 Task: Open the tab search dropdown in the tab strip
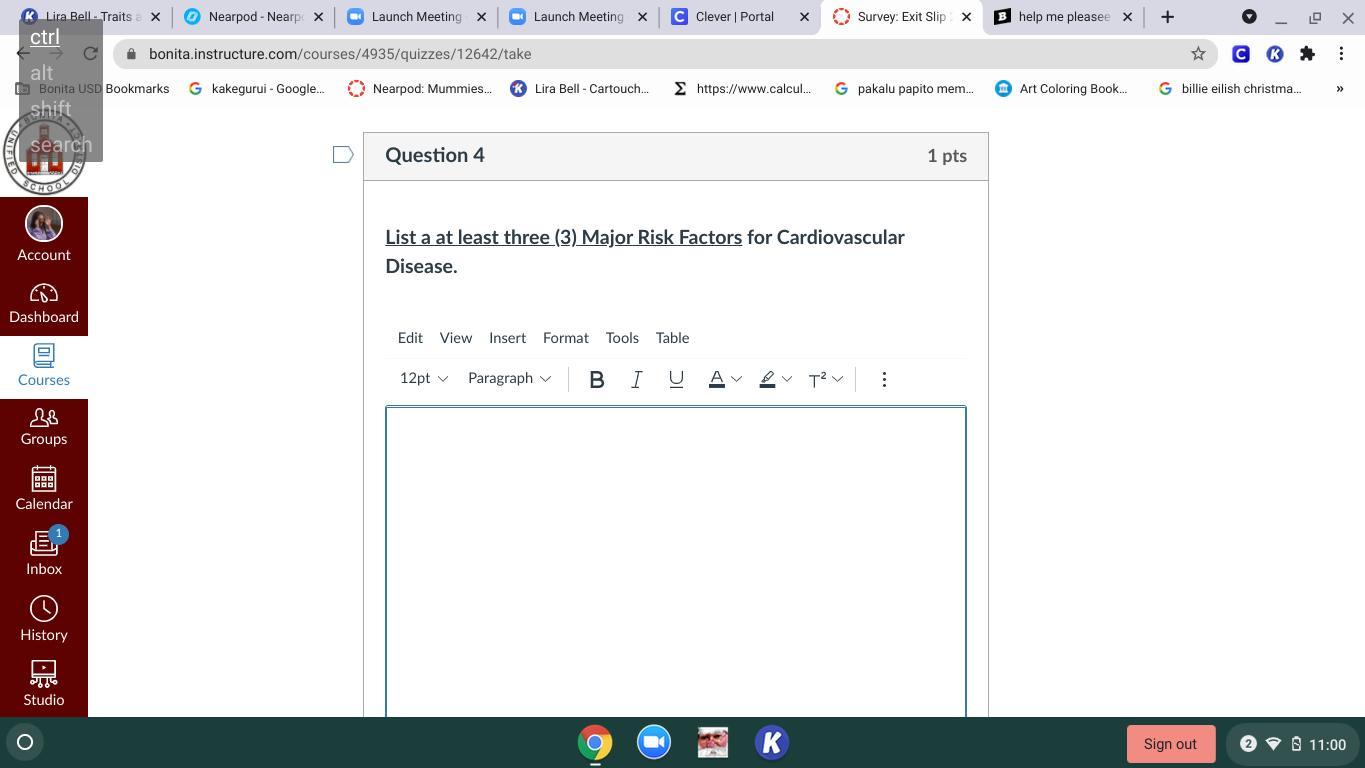coord(1249,17)
